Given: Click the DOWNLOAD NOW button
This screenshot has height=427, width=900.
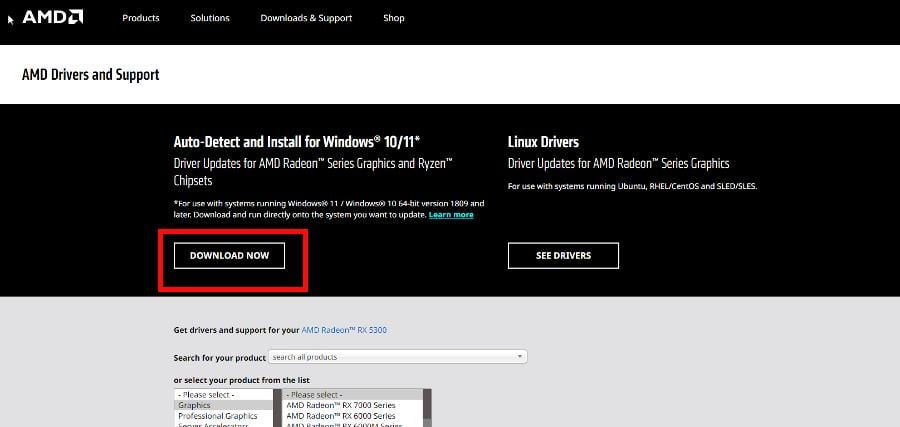Looking at the screenshot, I should [x=230, y=255].
